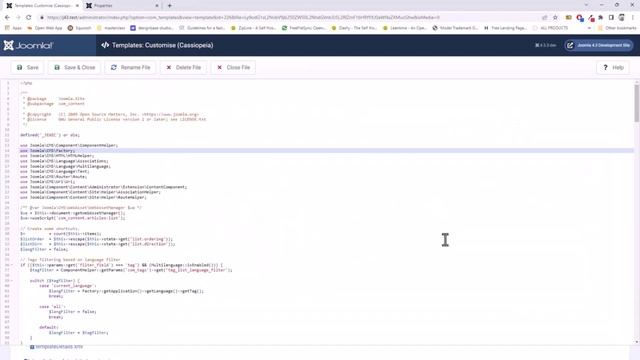This screenshot has height=360, width=640.
Task: Reload the current page
Action: (x=29, y=18)
